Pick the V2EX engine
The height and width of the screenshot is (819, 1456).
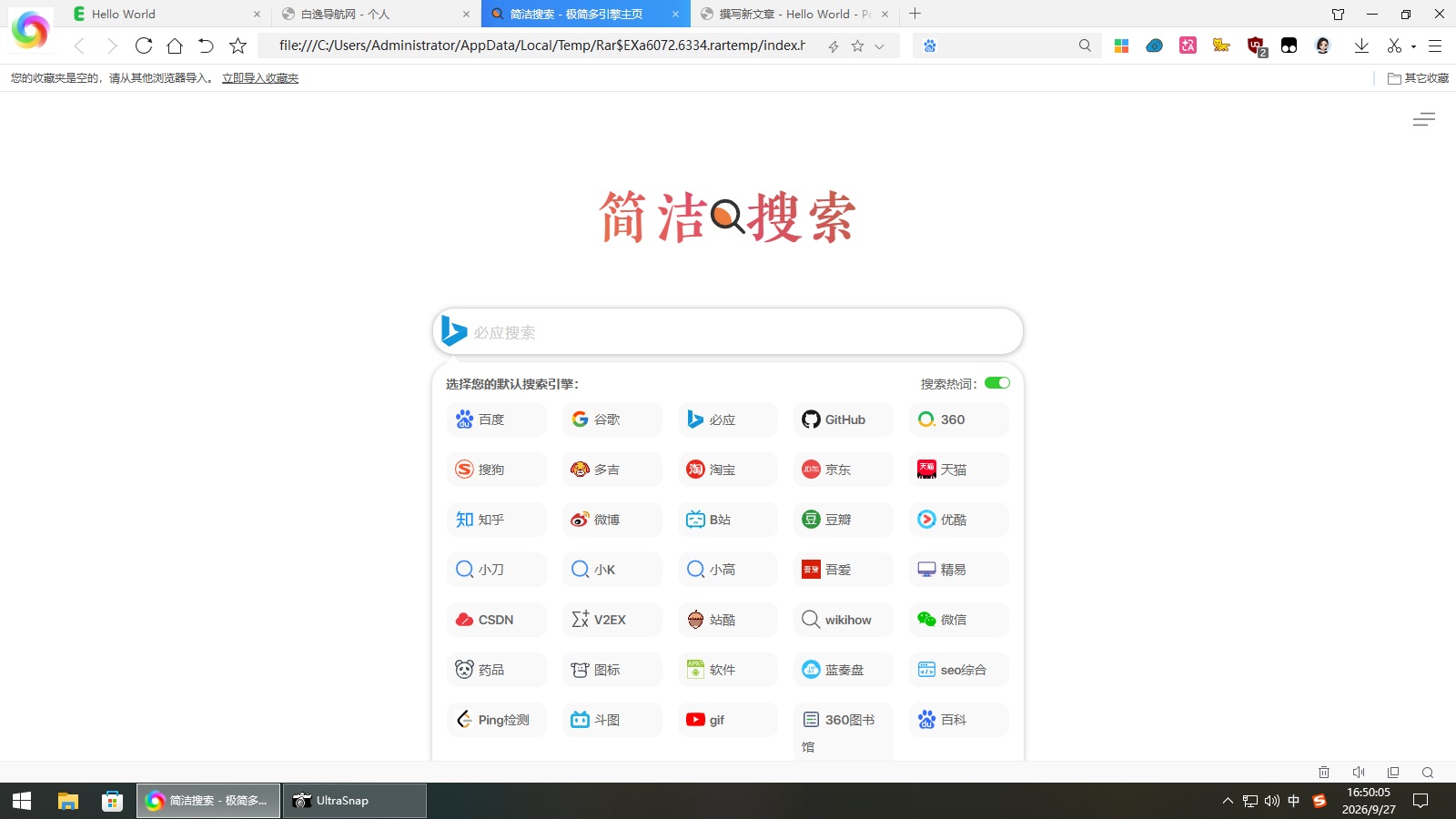612,620
